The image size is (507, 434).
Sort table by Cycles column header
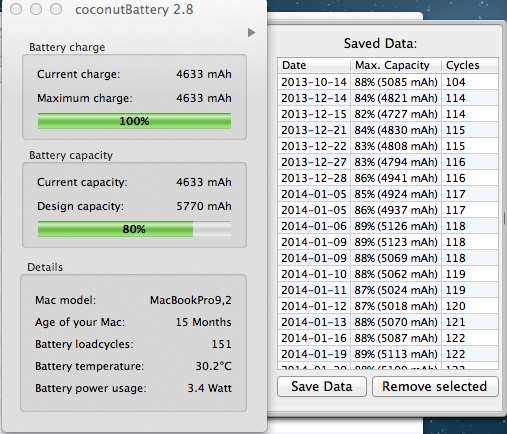click(x=470, y=65)
